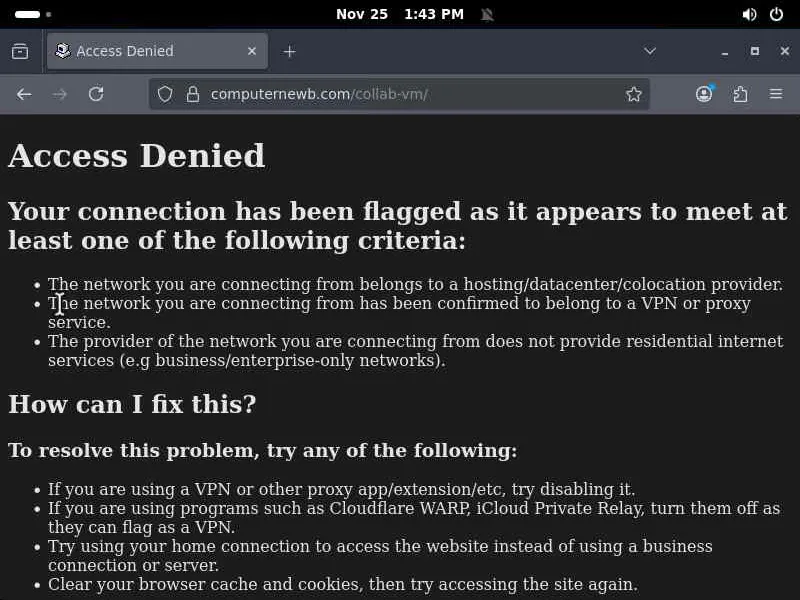Open the Extensions puzzle-piece panel

740,94
